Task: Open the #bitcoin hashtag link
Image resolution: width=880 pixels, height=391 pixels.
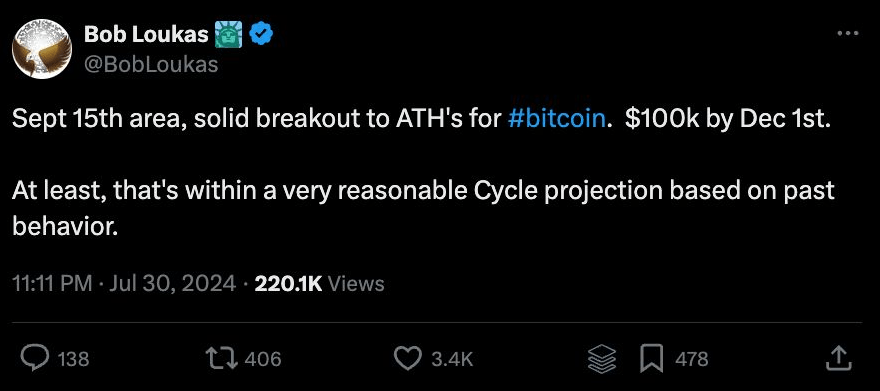Action: pos(556,121)
